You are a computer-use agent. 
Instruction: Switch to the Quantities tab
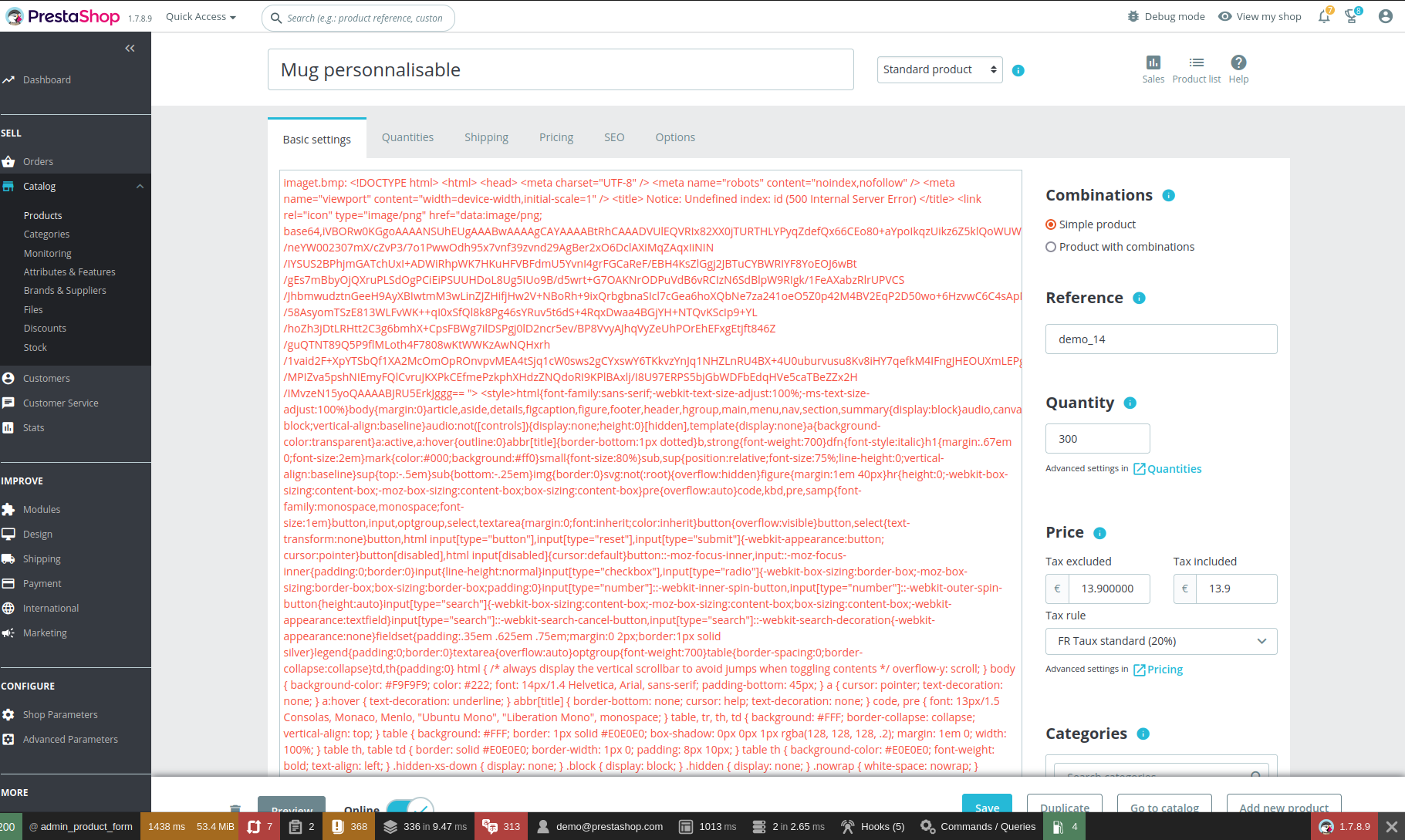coord(407,137)
